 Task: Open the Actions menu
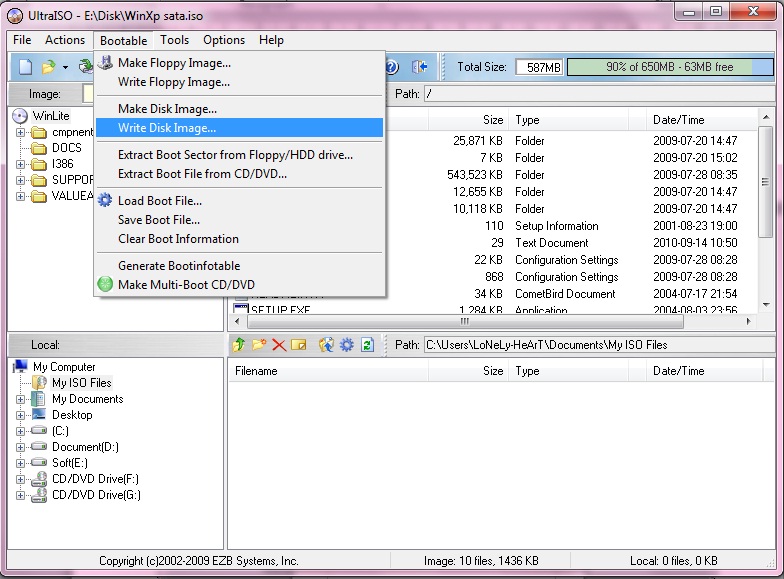pos(65,40)
